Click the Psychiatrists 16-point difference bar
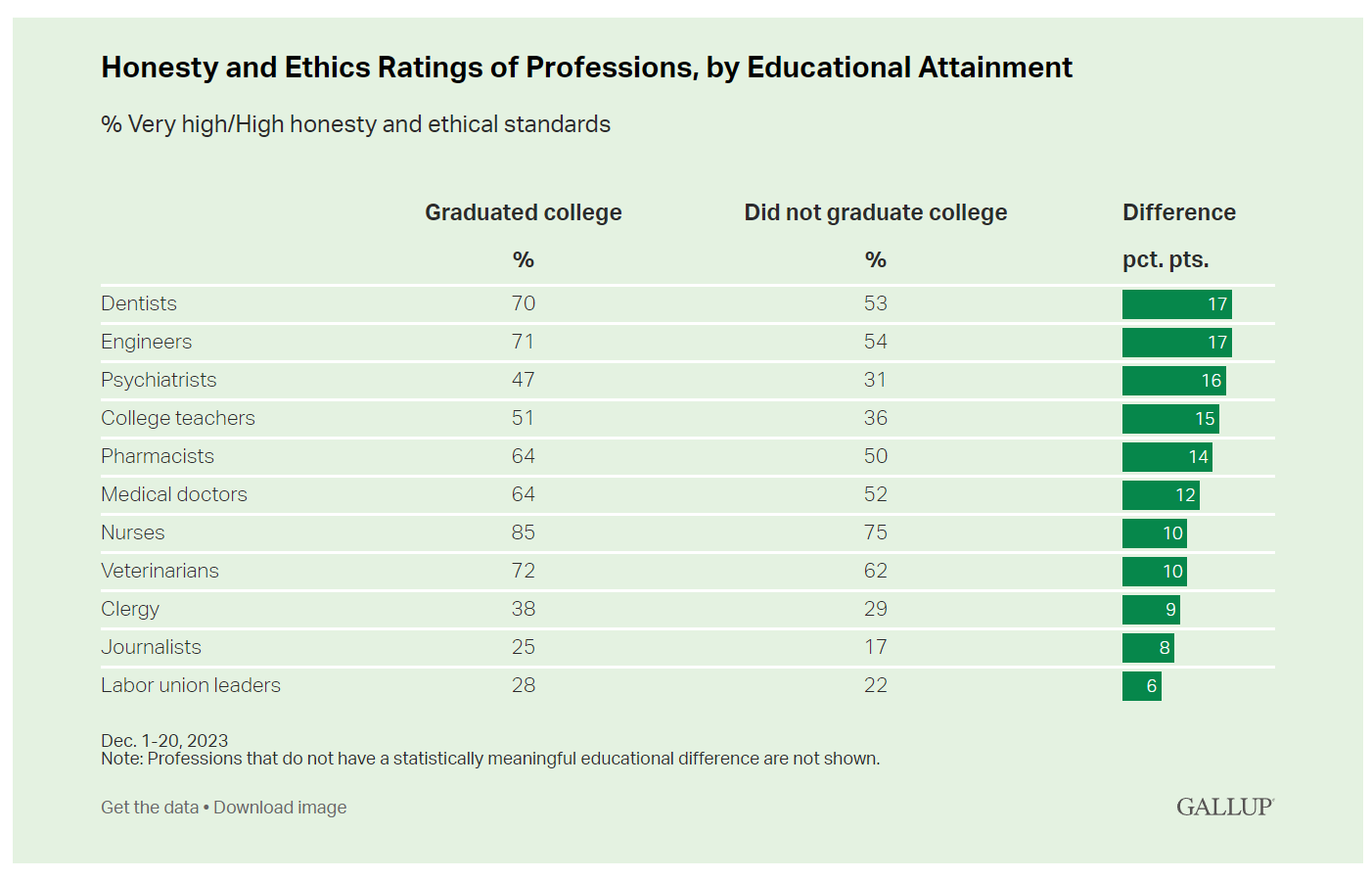 pos(1173,381)
